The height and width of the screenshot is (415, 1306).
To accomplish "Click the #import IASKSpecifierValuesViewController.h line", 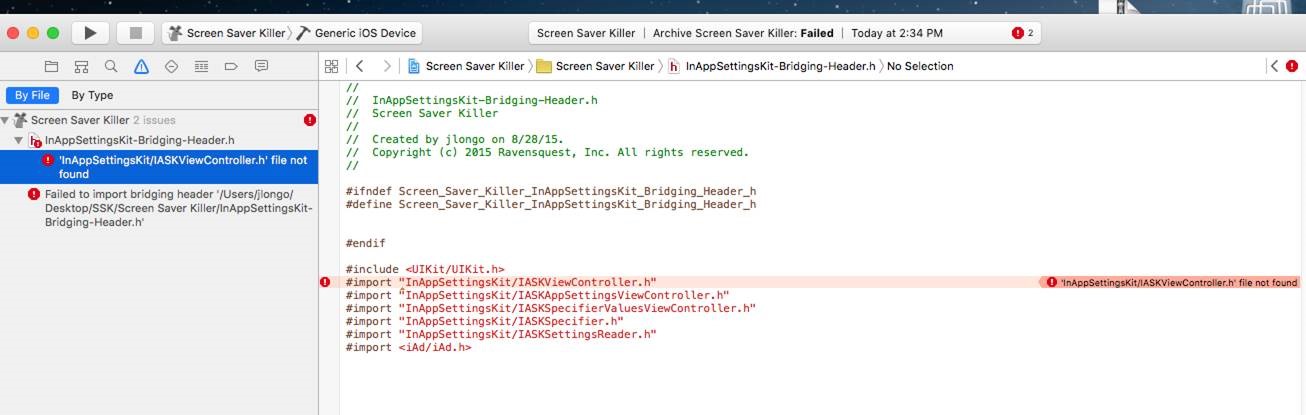I will (x=551, y=308).
